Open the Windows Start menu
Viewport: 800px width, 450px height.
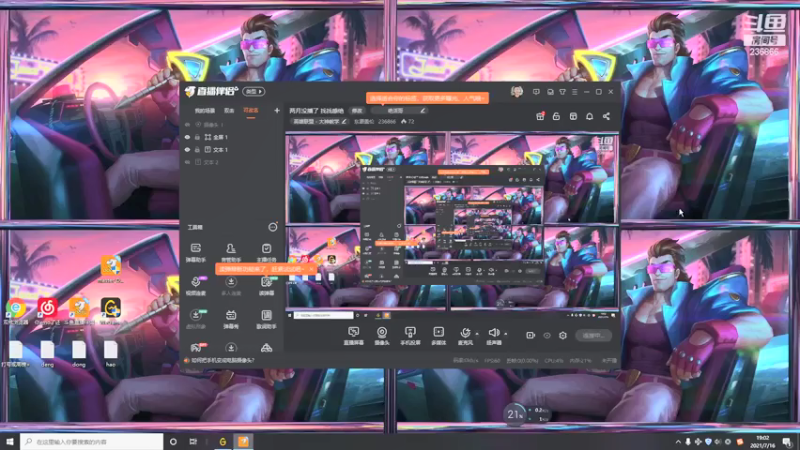coord(10,441)
